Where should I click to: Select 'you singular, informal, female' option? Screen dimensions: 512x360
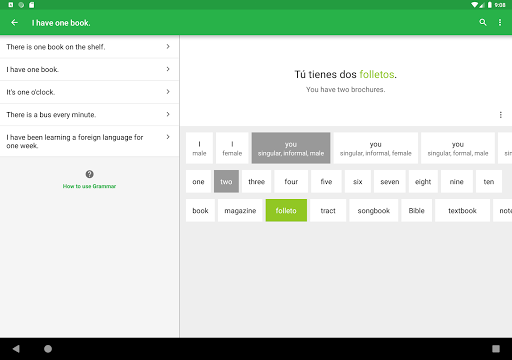click(x=376, y=148)
